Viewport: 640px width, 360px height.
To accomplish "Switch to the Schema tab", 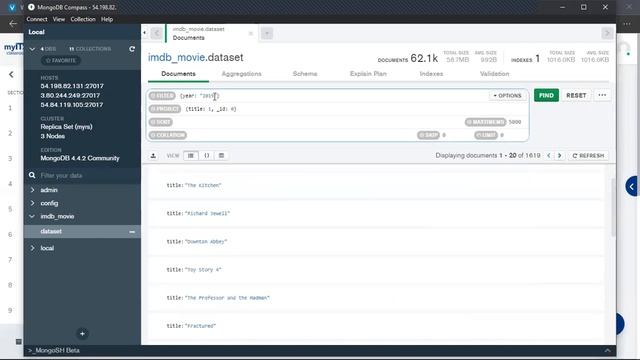I will click(305, 73).
